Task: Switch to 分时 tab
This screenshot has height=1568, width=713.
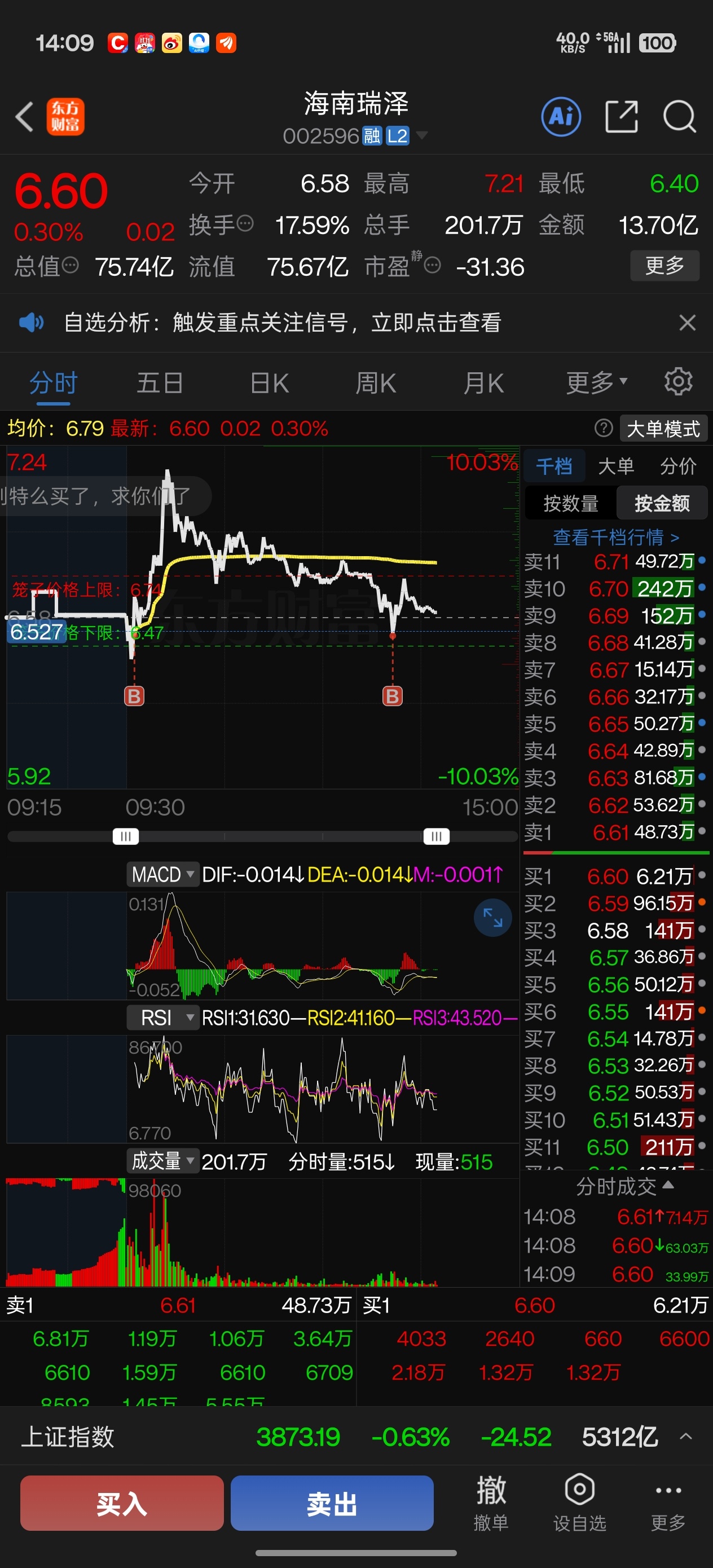Action: 54,383
